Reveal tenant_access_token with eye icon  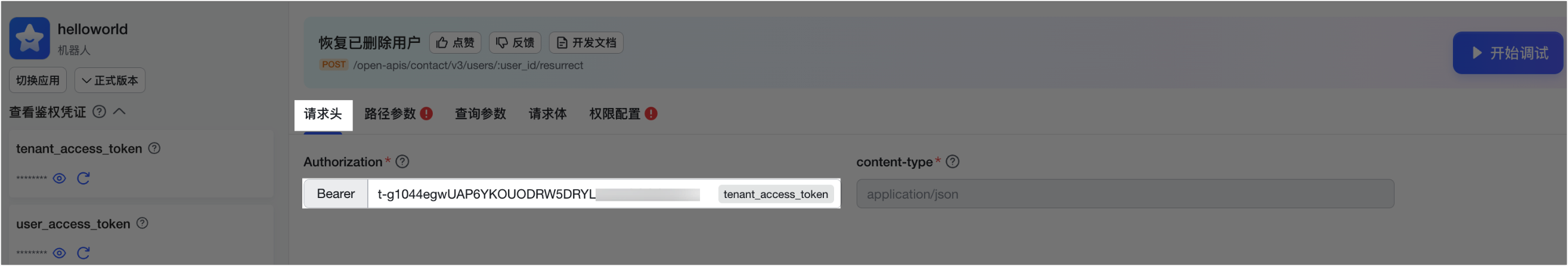coord(59,178)
